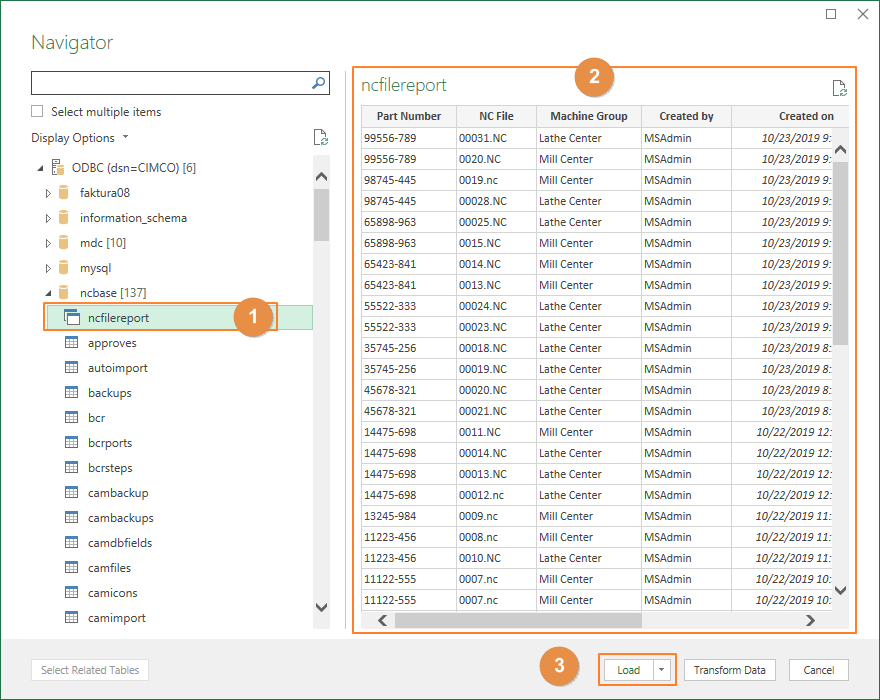Open Display Options dropdown

point(80,138)
